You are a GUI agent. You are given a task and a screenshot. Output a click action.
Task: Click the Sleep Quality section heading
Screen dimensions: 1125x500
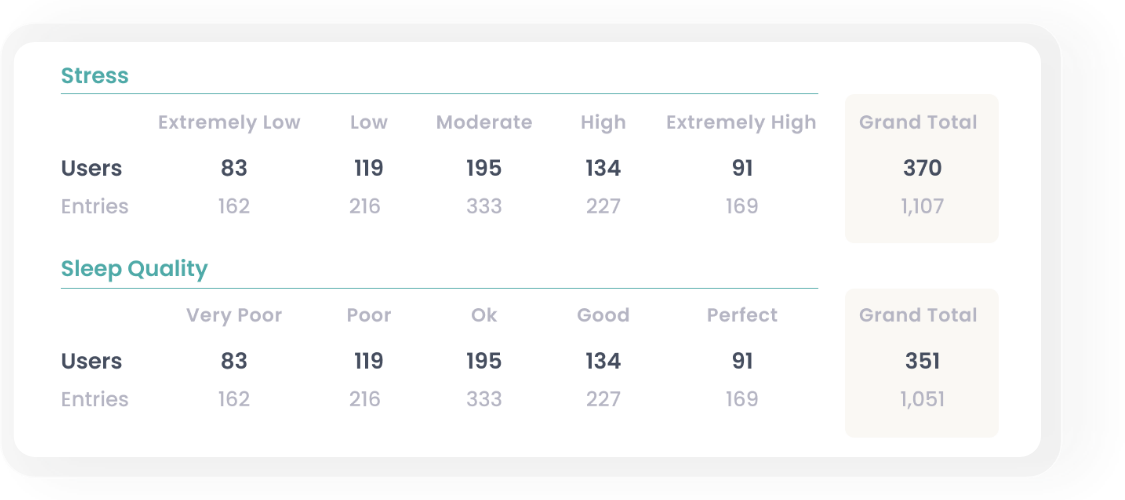pos(134,269)
